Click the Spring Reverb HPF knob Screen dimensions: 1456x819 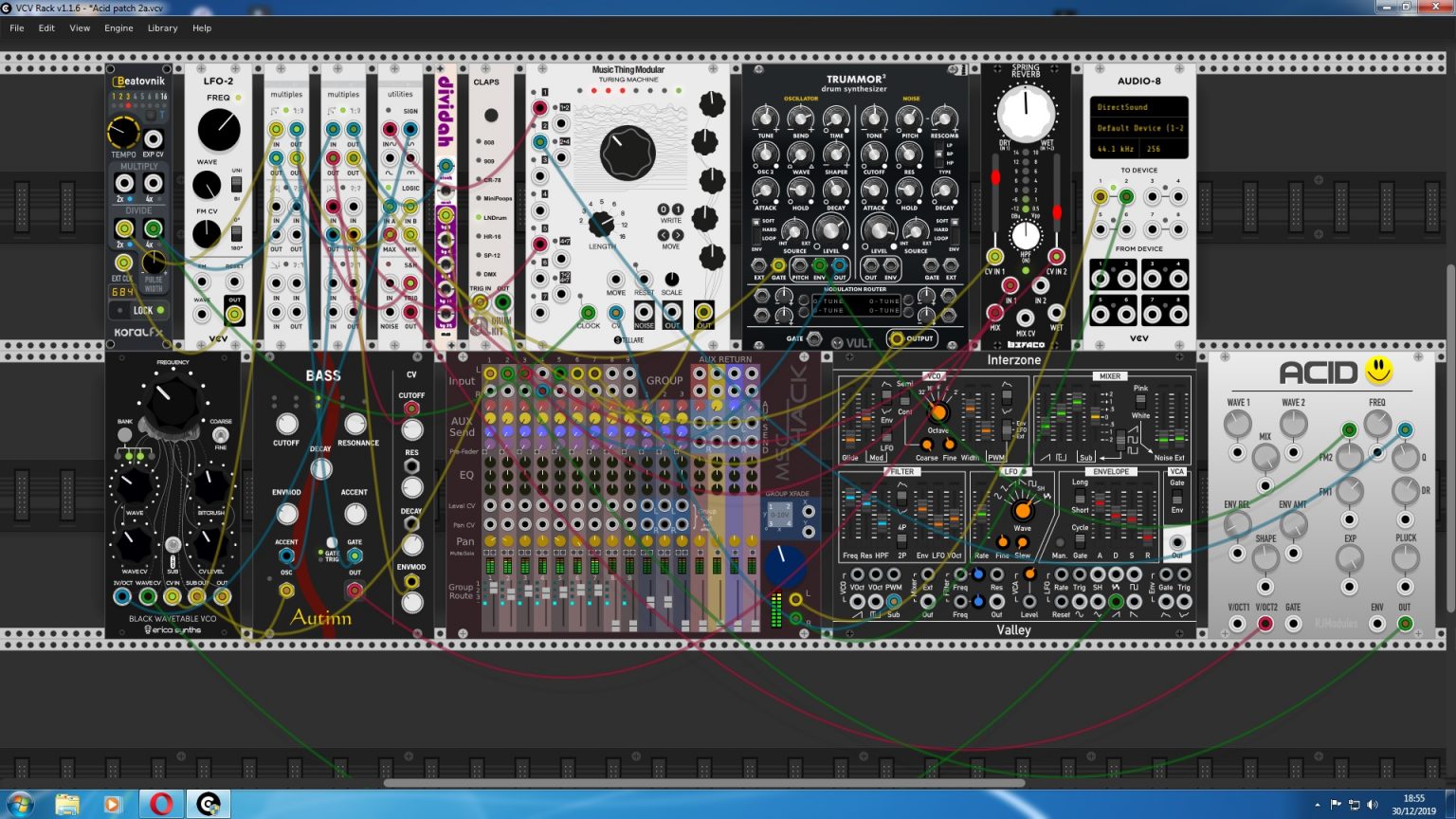(1026, 235)
